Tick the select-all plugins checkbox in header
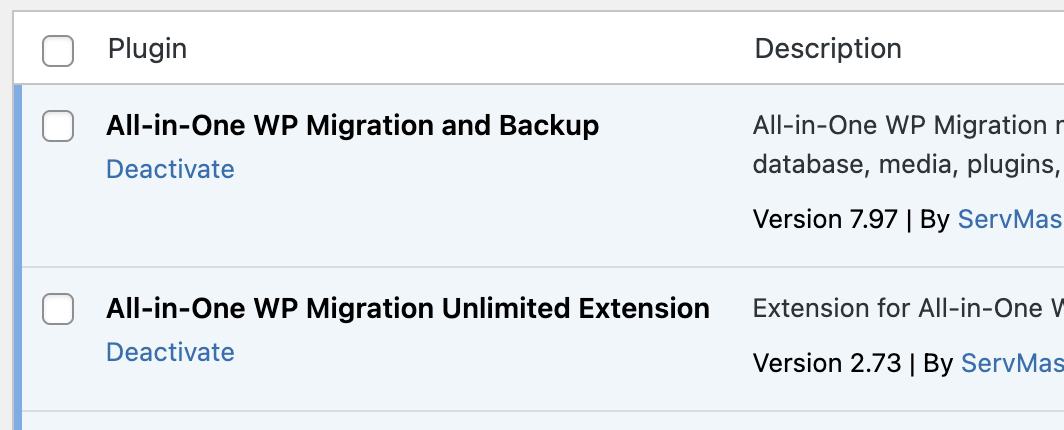Viewport: 1064px width, 430px height. (58, 50)
